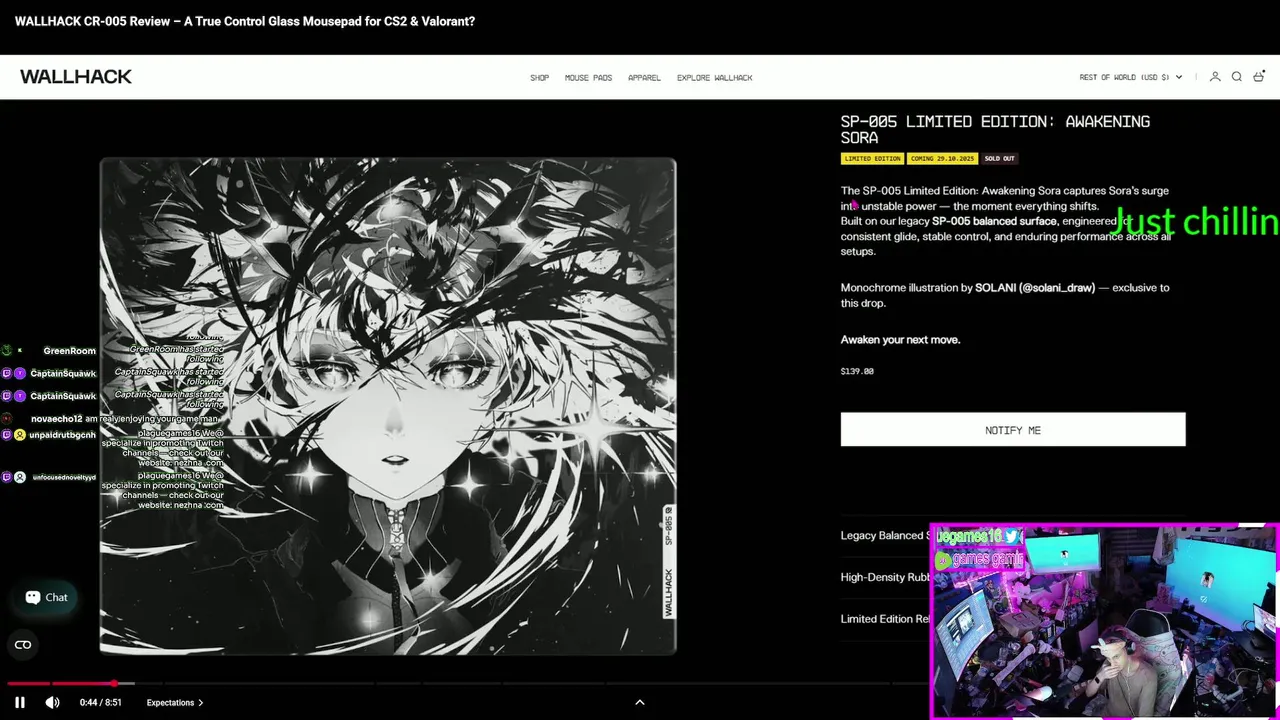Screen dimensions: 1280x720
Task: Open the site search icon
Action: tap(1237, 77)
